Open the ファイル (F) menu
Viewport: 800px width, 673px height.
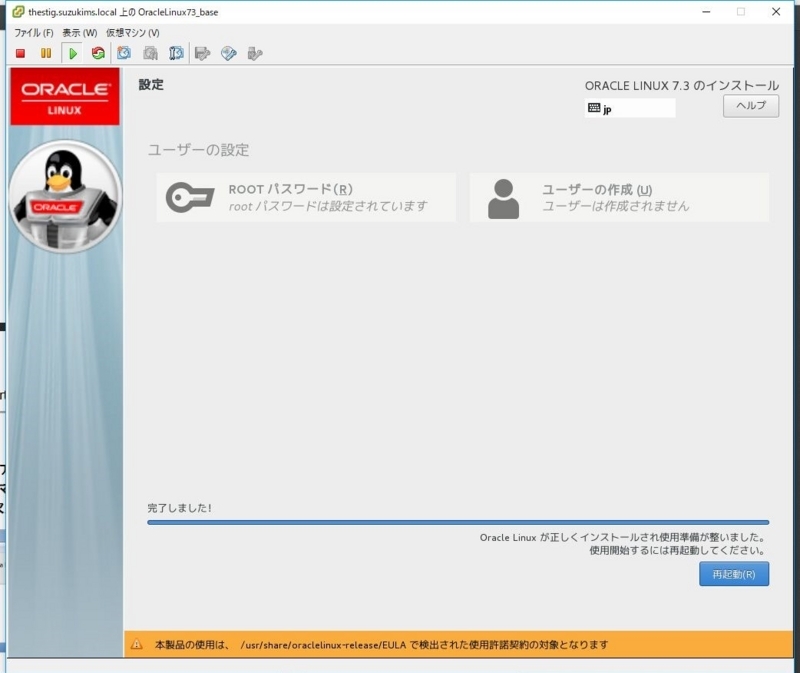click(x=34, y=33)
